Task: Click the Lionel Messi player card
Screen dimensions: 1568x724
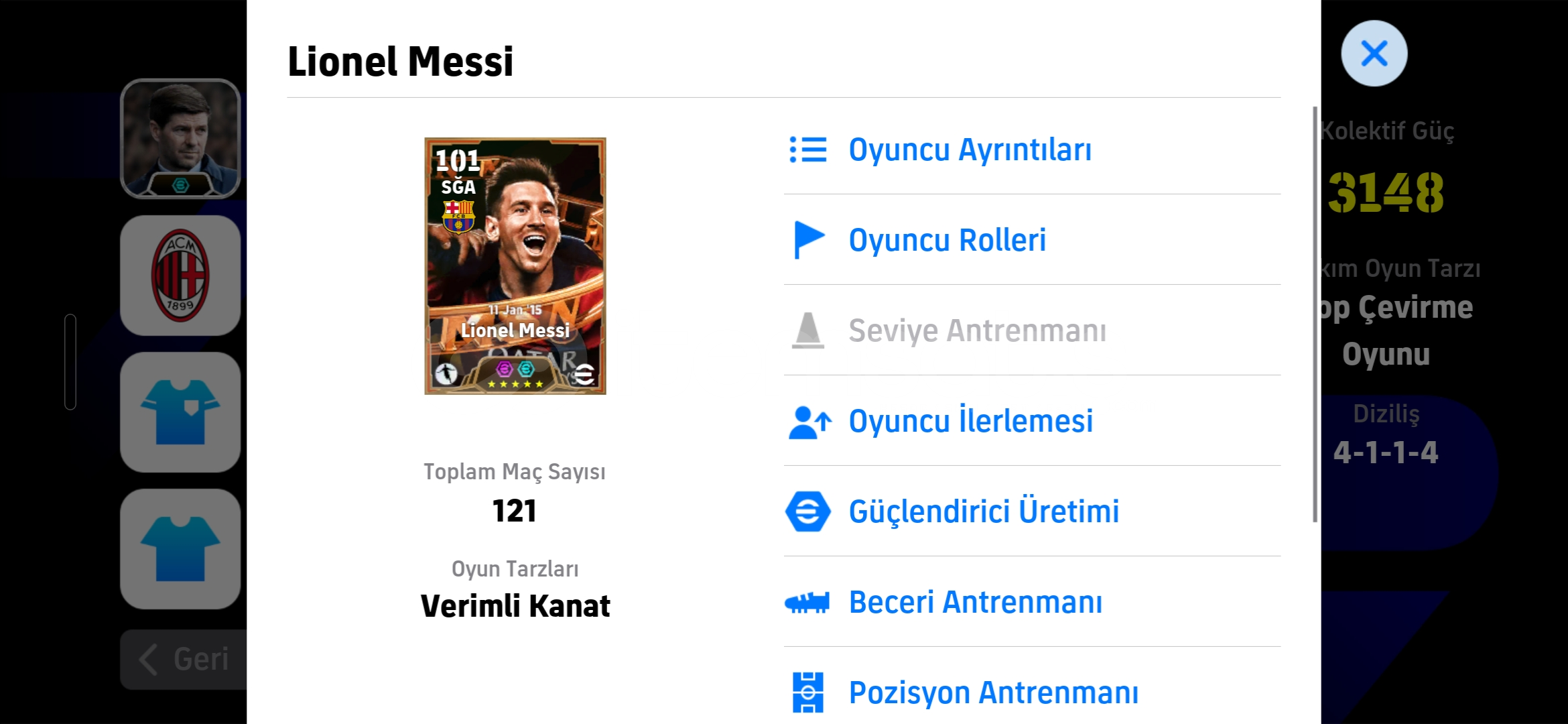Action: coord(515,266)
